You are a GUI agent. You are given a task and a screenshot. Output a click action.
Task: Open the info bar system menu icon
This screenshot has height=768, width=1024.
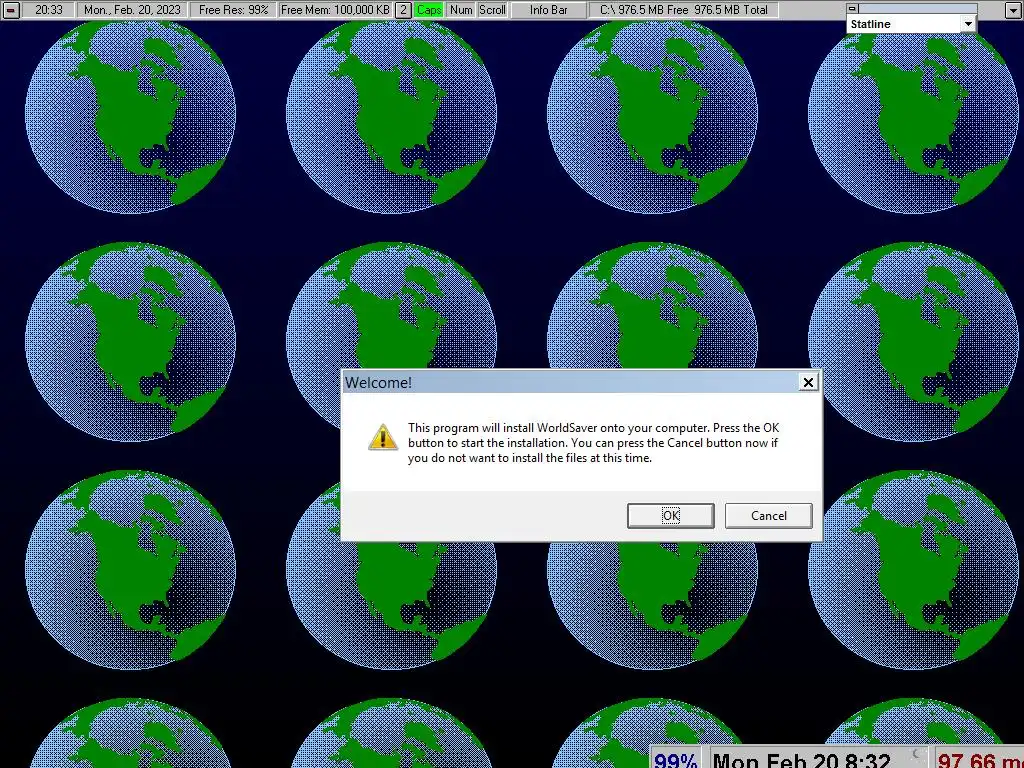pos(10,10)
